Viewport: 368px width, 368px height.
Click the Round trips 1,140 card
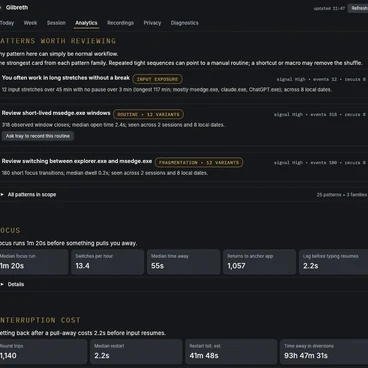click(43, 352)
